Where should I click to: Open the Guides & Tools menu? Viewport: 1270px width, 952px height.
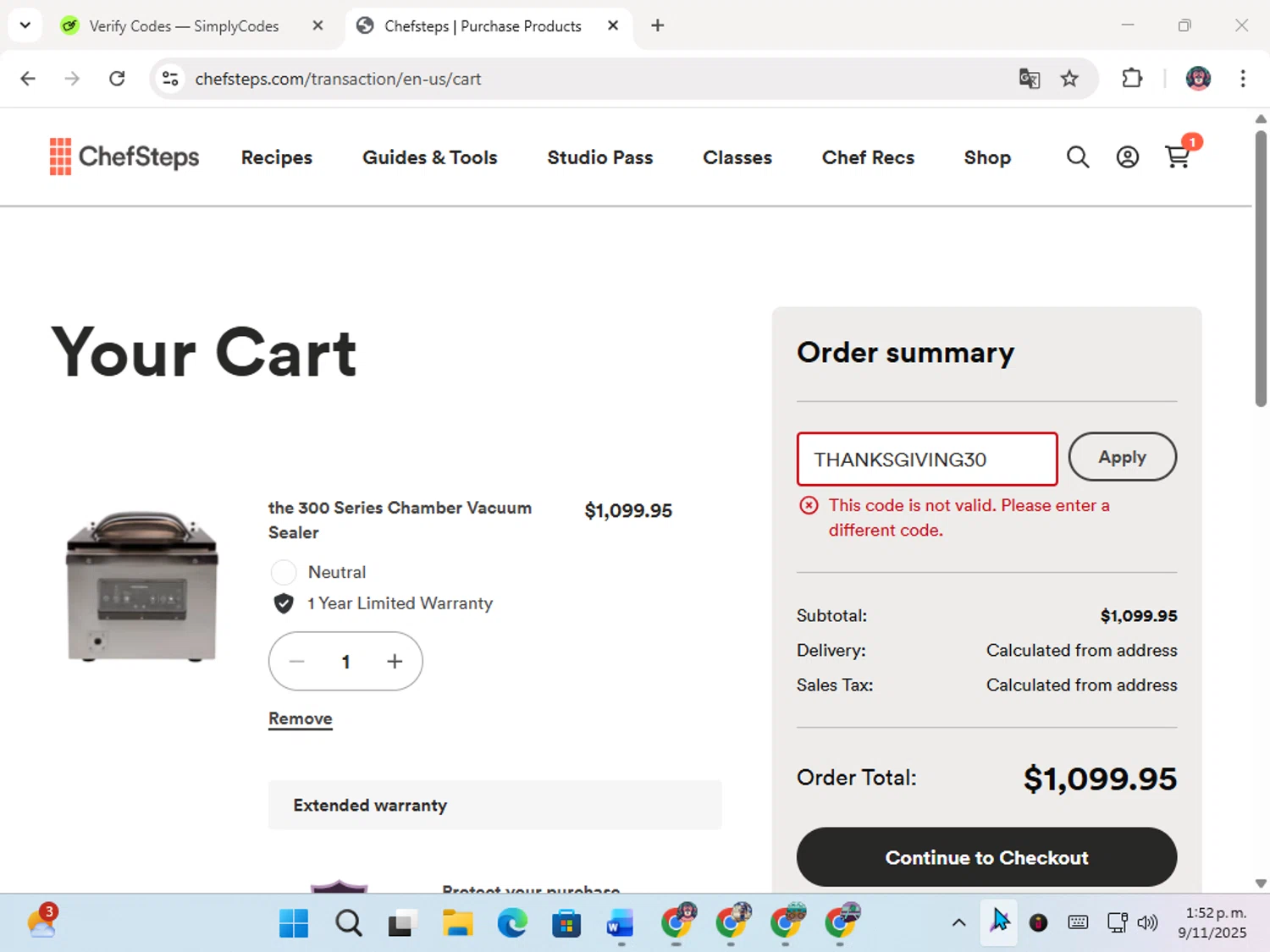coord(429,157)
